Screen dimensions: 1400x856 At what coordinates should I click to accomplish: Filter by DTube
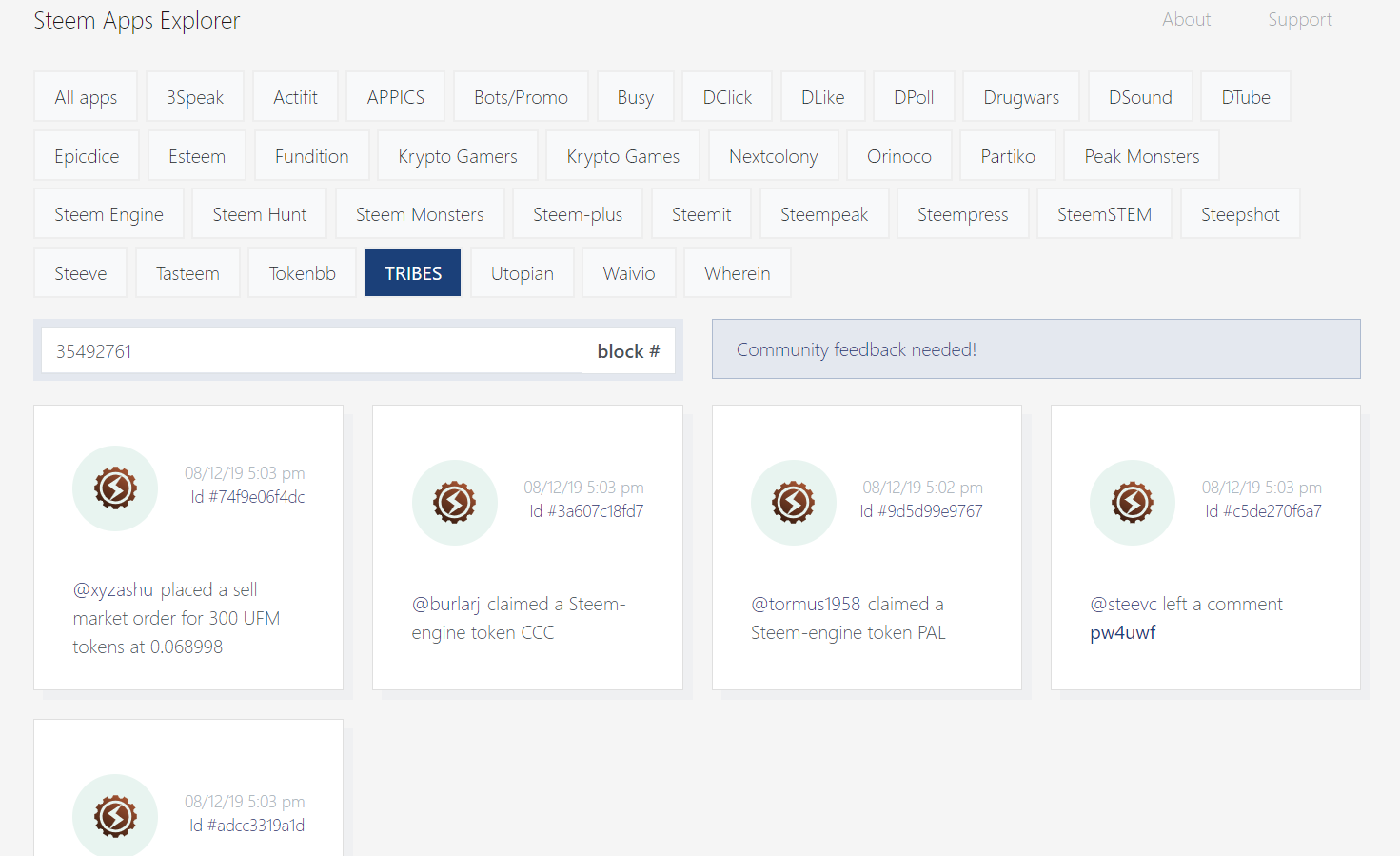point(1246,97)
